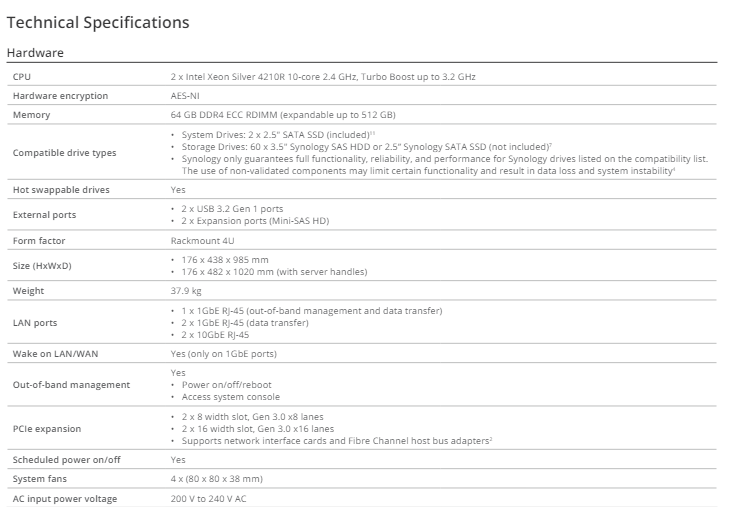Click the PCIe expansion row label
This screenshot has width=729, height=507.
(46, 428)
